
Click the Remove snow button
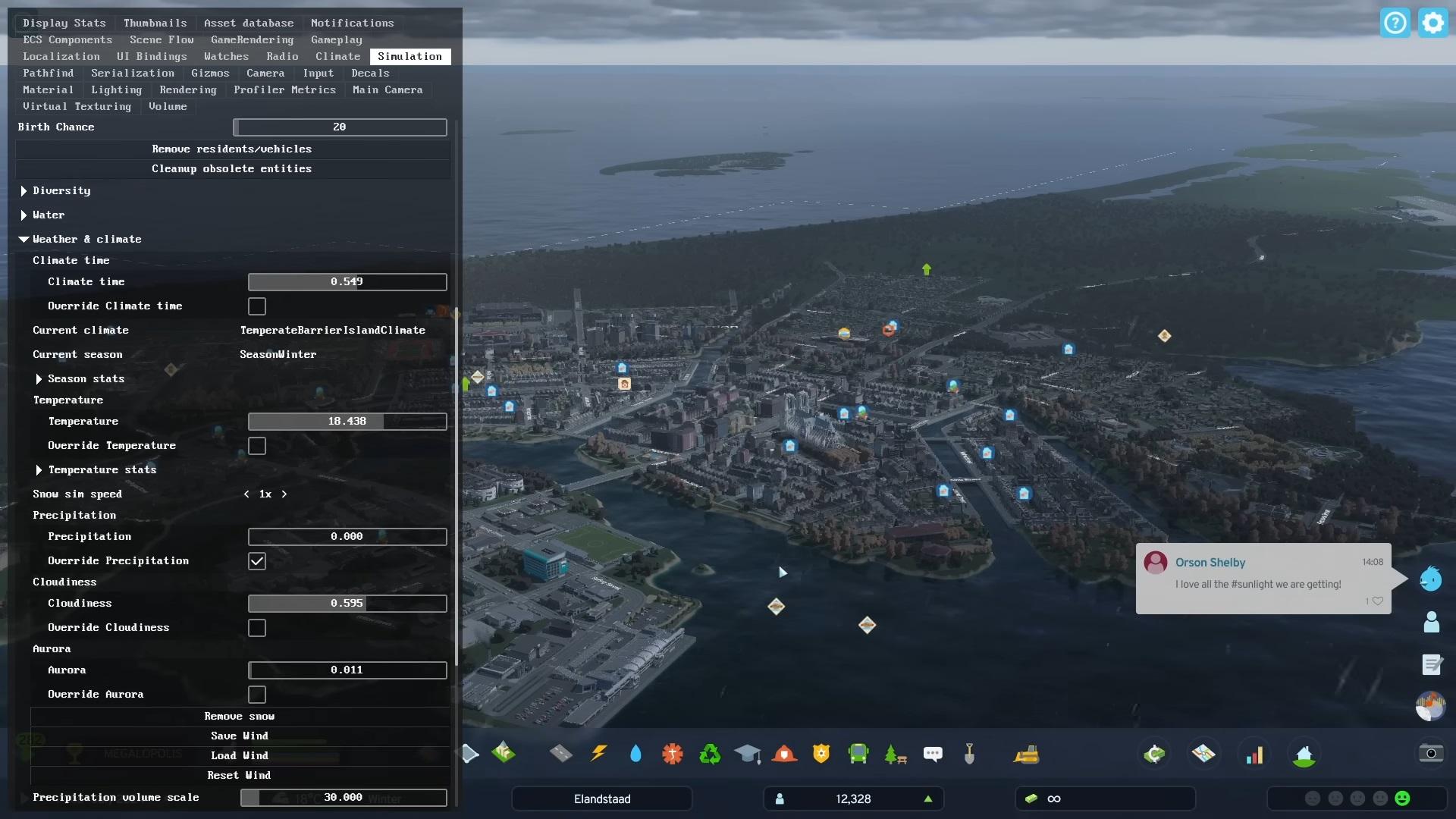pyautogui.click(x=240, y=717)
